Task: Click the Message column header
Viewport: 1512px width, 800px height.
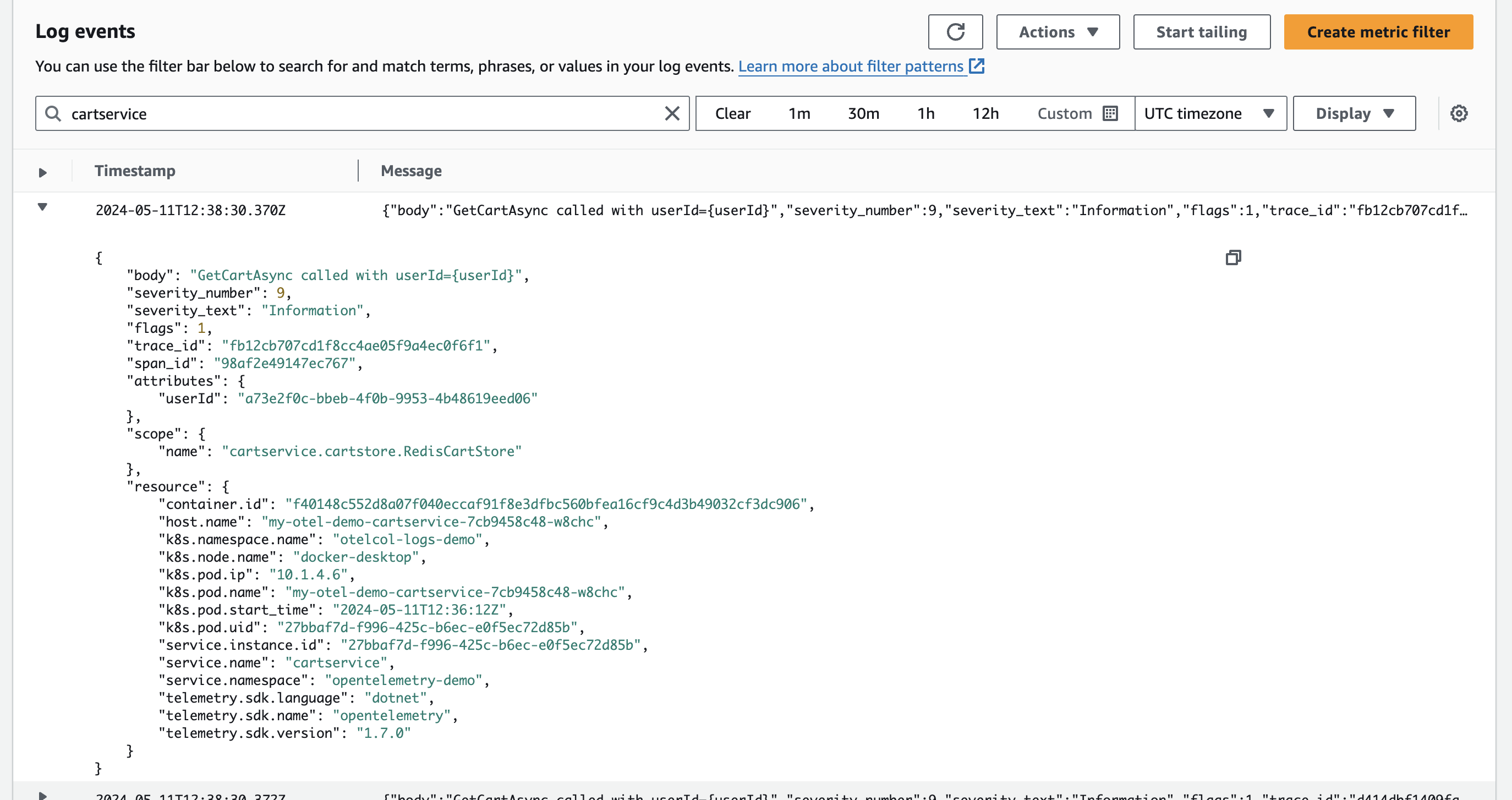Action: pyautogui.click(x=411, y=171)
